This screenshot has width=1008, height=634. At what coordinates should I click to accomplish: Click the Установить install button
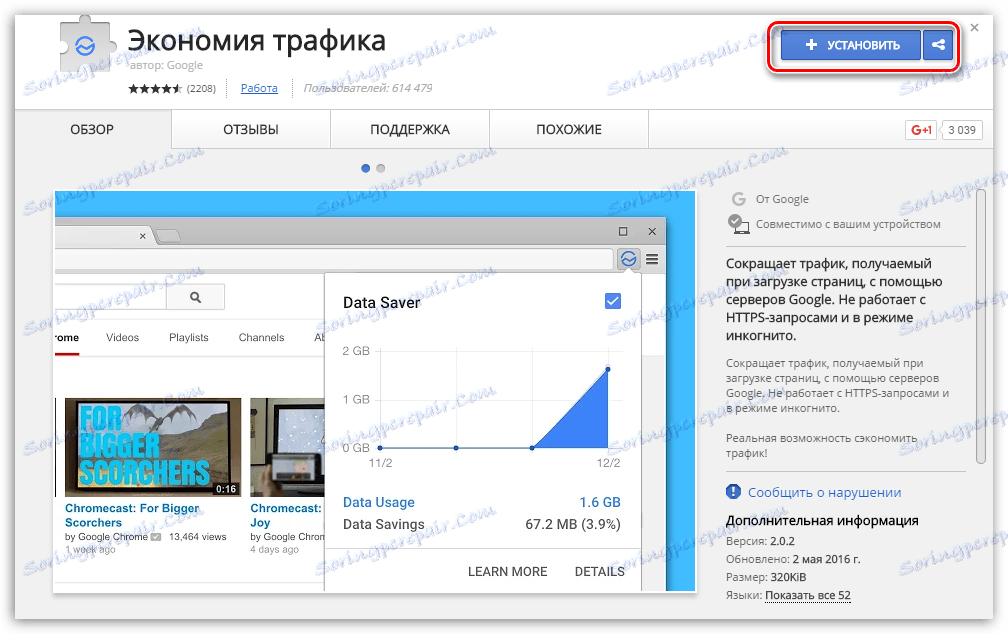tap(851, 45)
